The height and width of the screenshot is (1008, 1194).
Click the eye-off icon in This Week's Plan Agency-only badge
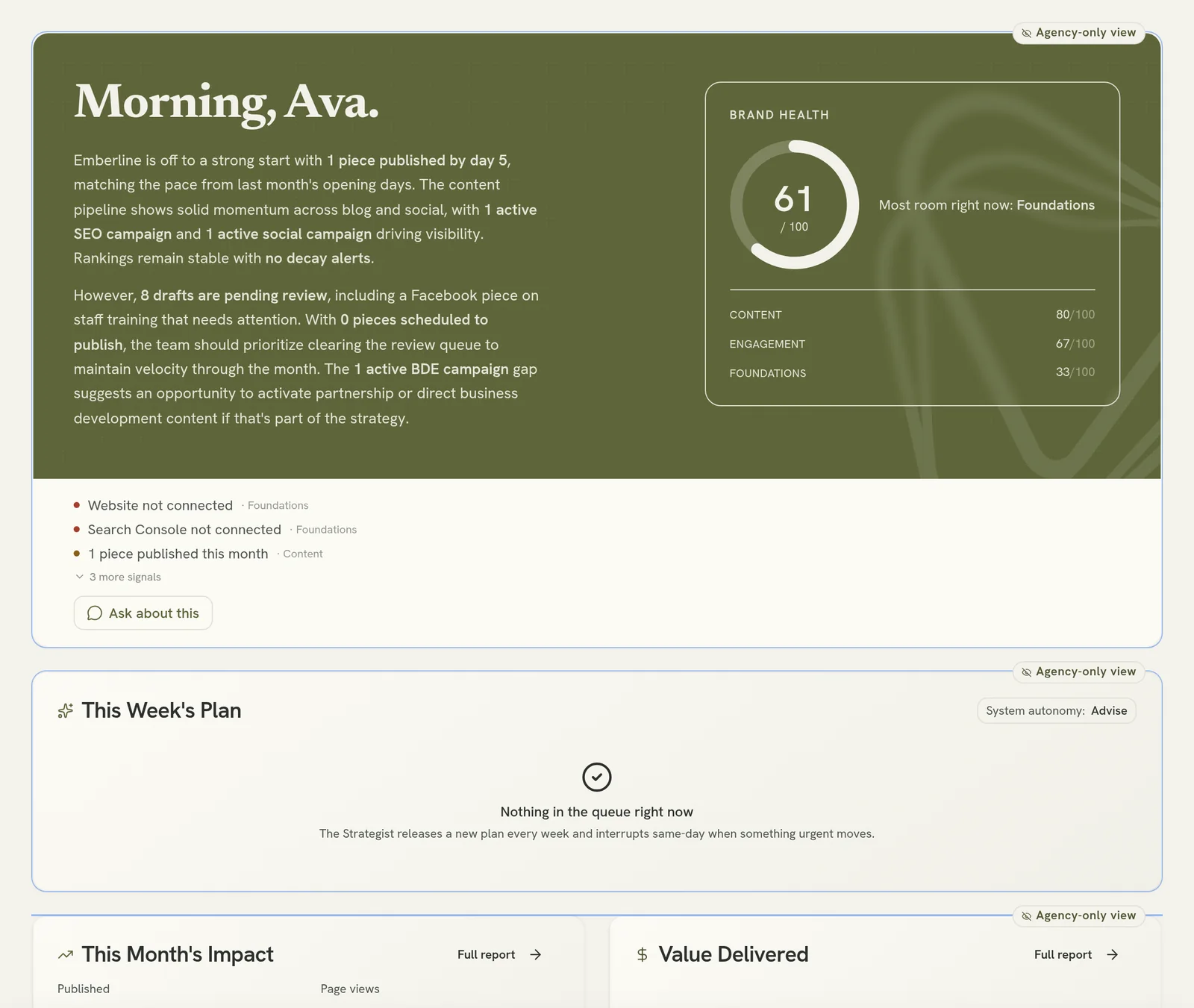(1027, 672)
